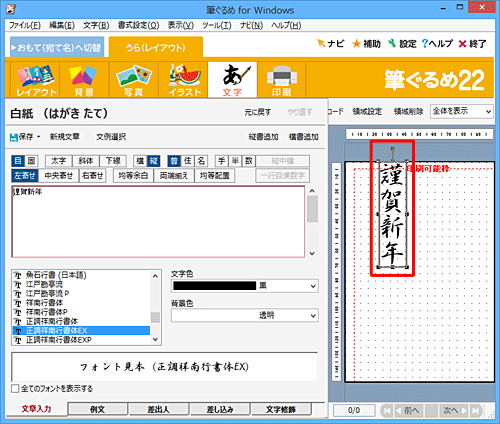Toggle 斜体 italic formatting
This screenshot has width=500, height=424.
[x=86, y=161]
